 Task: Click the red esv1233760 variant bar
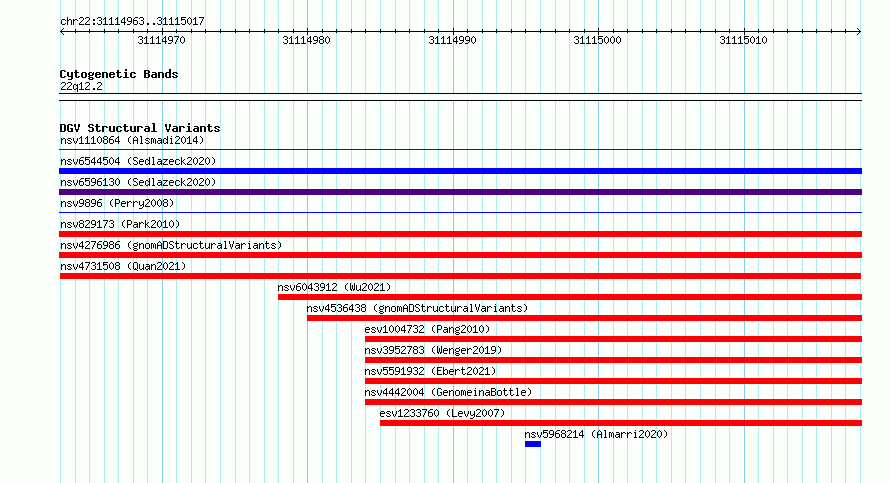click(x=621, y=423)
